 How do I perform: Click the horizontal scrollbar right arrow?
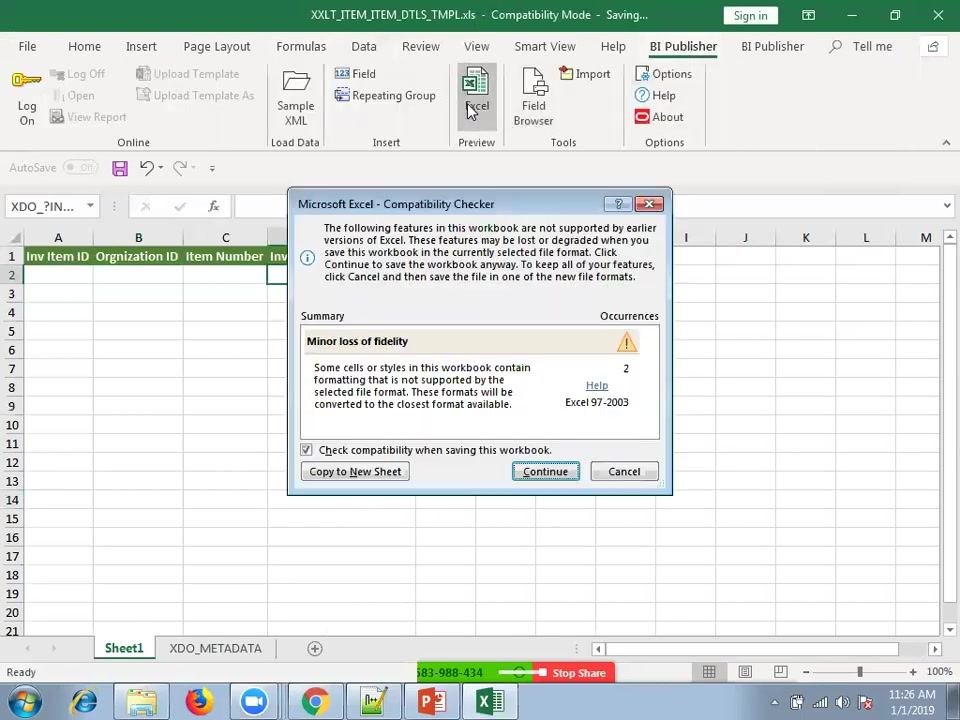tap(934, 649)
